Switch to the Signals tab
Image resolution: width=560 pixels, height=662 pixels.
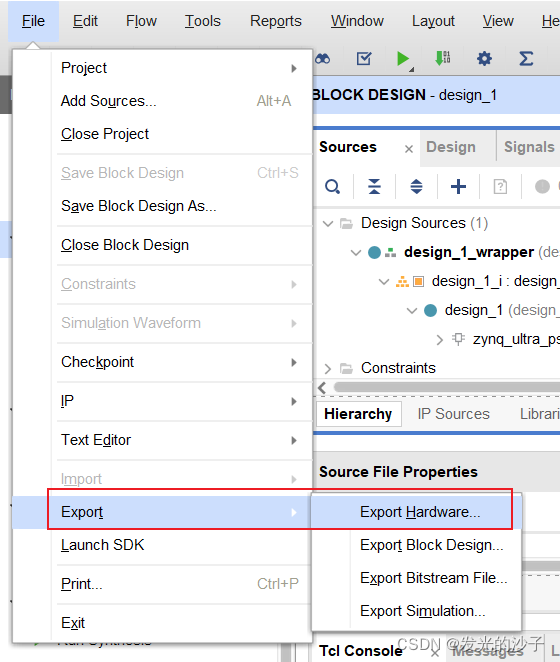(529, 147)
